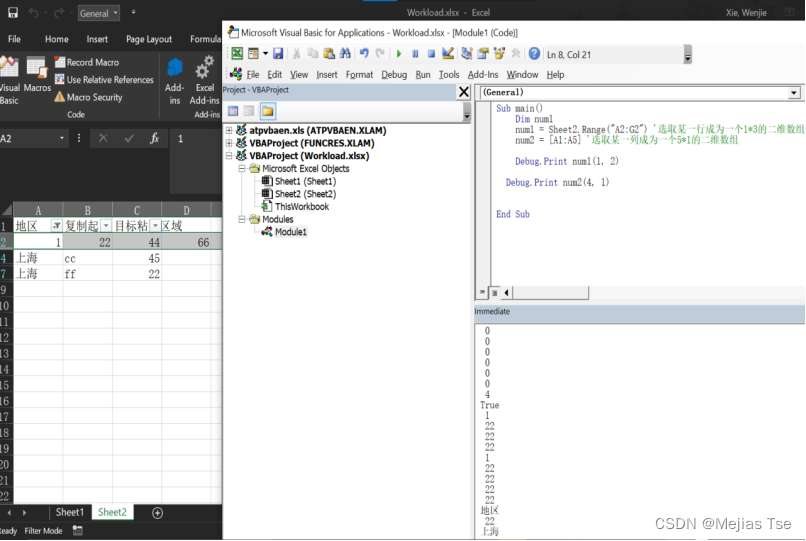The image size is (806, 541).
Task: Save the workbook from the VBA toolbar
Action: tap(278, 53)
